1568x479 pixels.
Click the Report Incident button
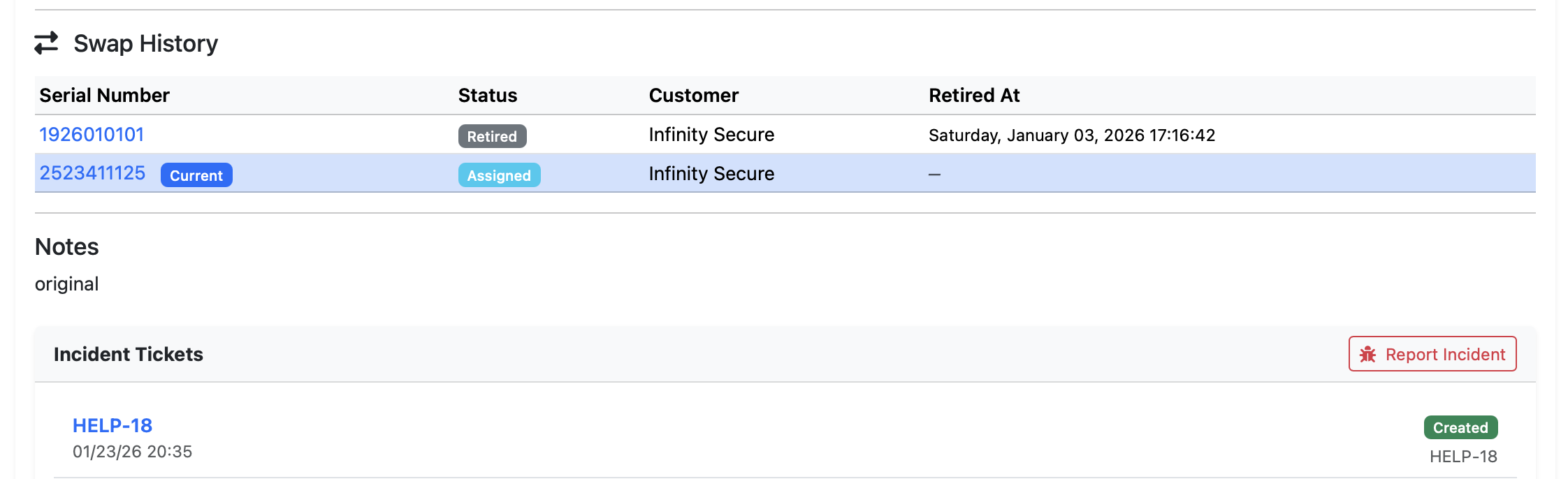[1432, 354]
